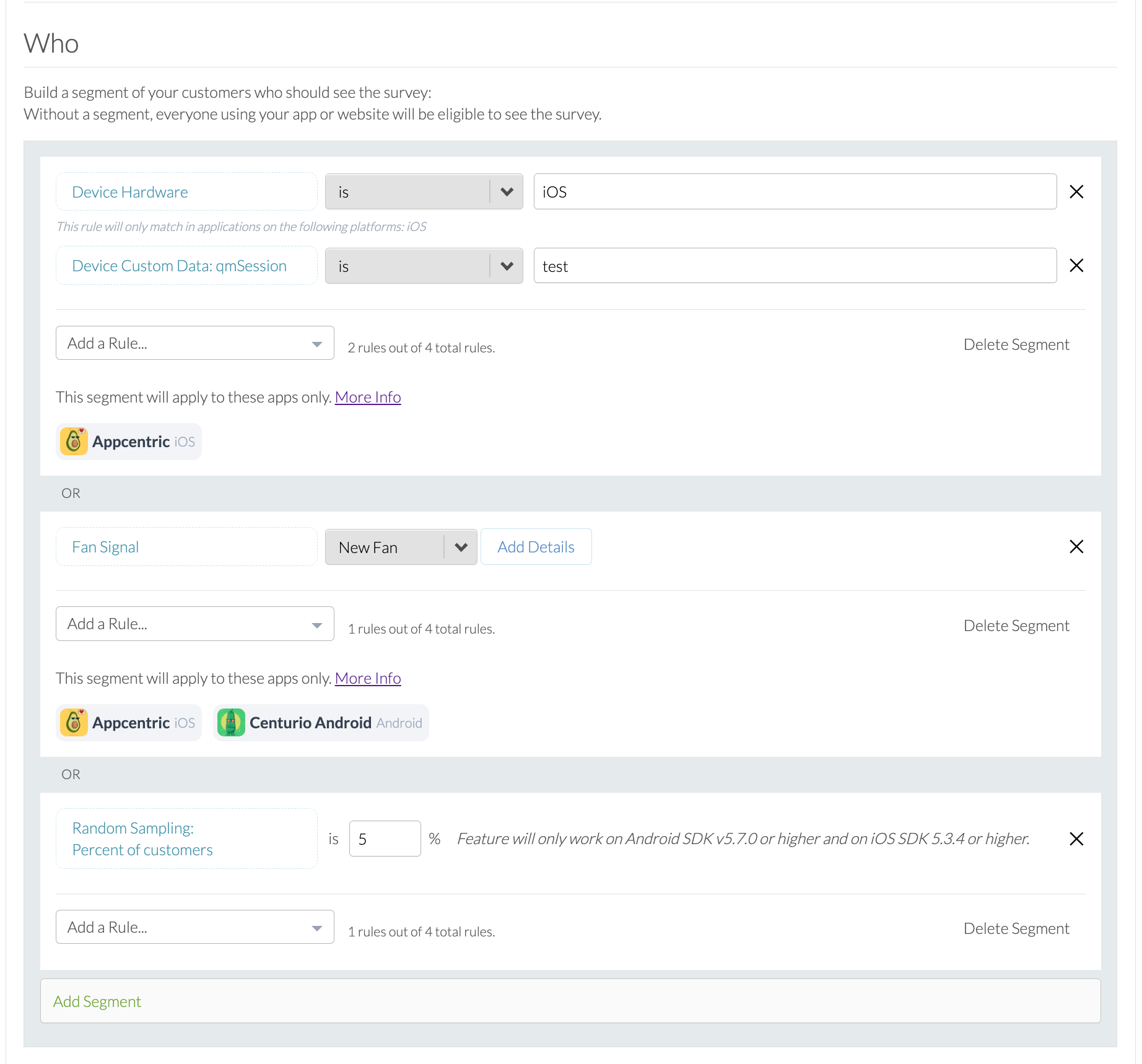Image resolution: width=1142 pixels, height=1064 pixels.
Task: Click the Appcentric avocado icon in first segment
Action: click(74, 442)
